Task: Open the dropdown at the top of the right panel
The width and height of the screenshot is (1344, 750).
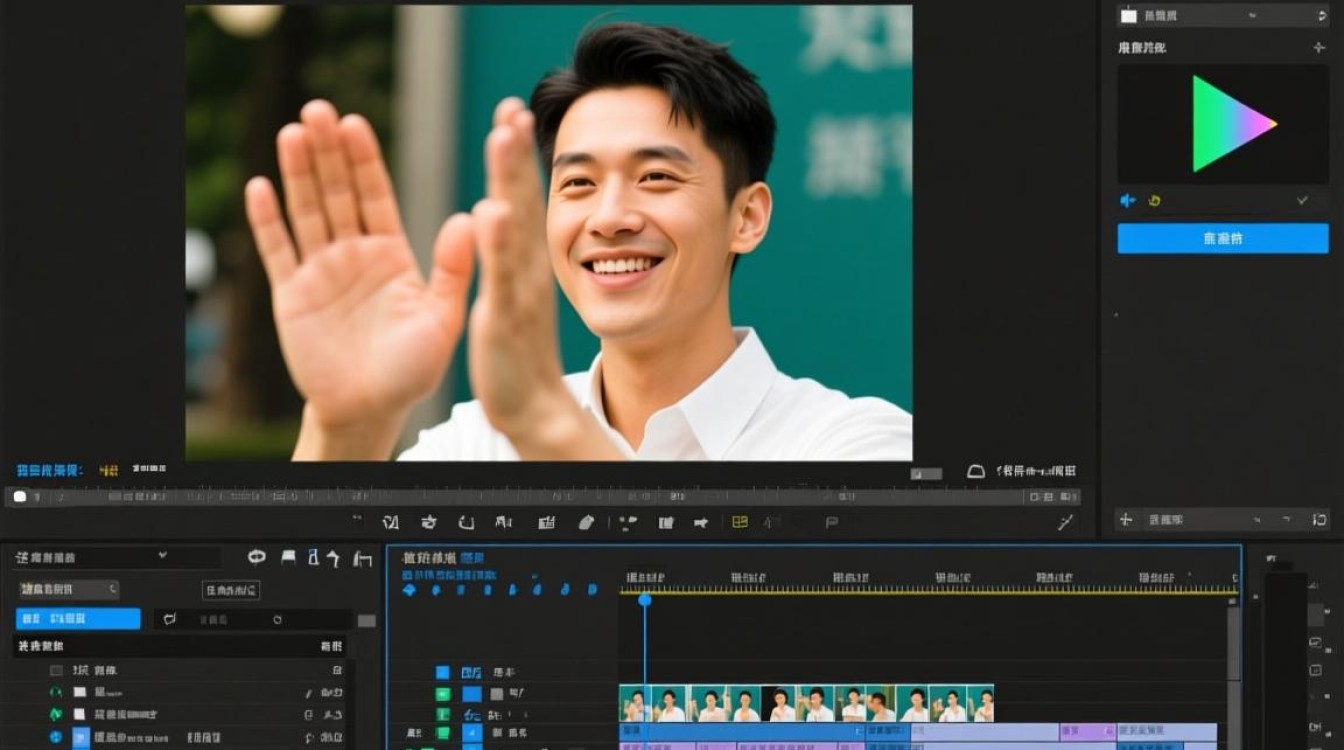Action: click(x=1223, y=15)
